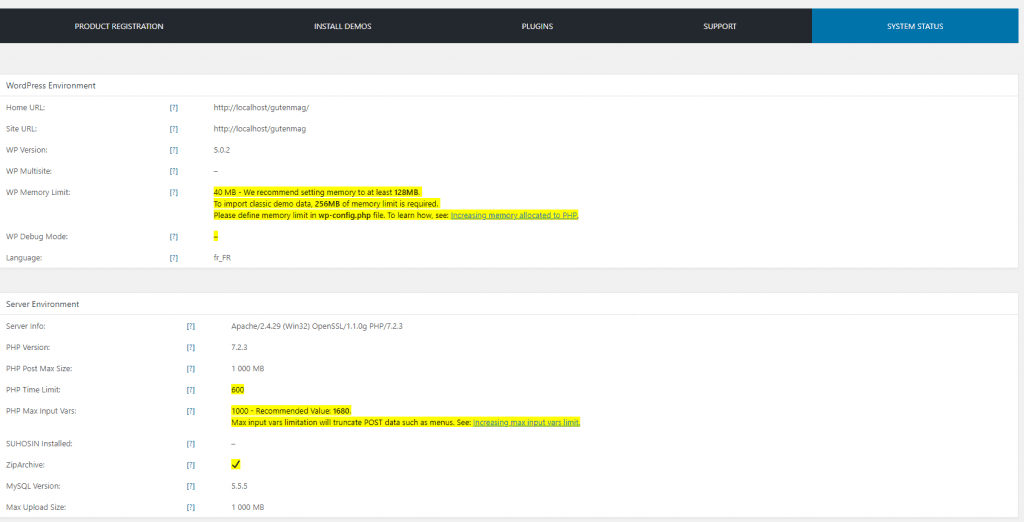Image resolution: width=1024 pixels, height=522 pixels.
Task: Click the help icon beside Max Upload Size
Action: tap(191, 507)
